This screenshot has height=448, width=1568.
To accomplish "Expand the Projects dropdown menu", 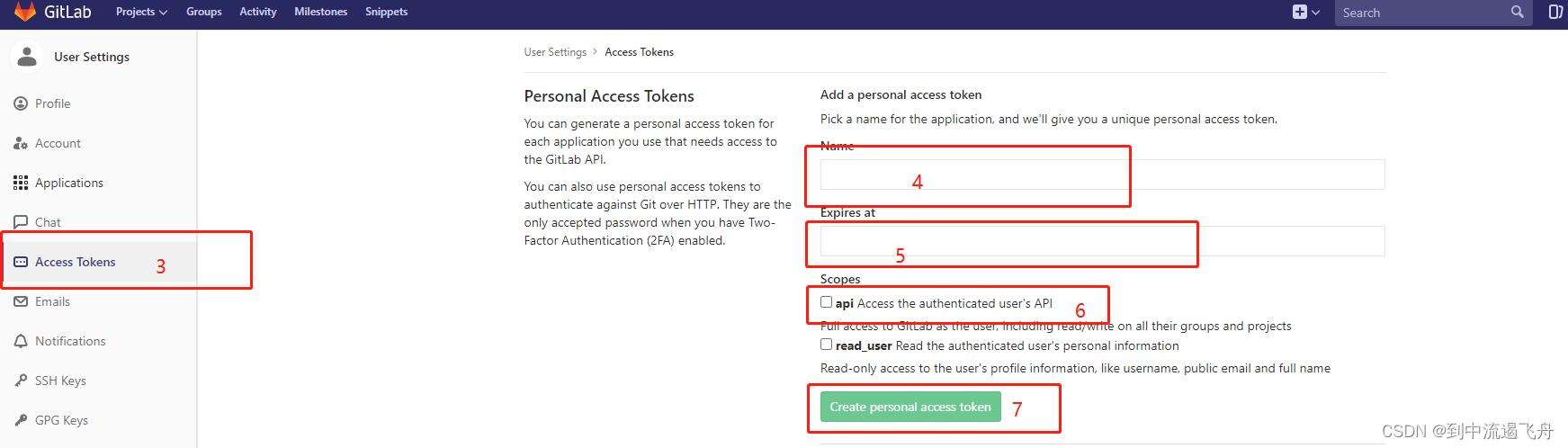I will click(141, 12).
